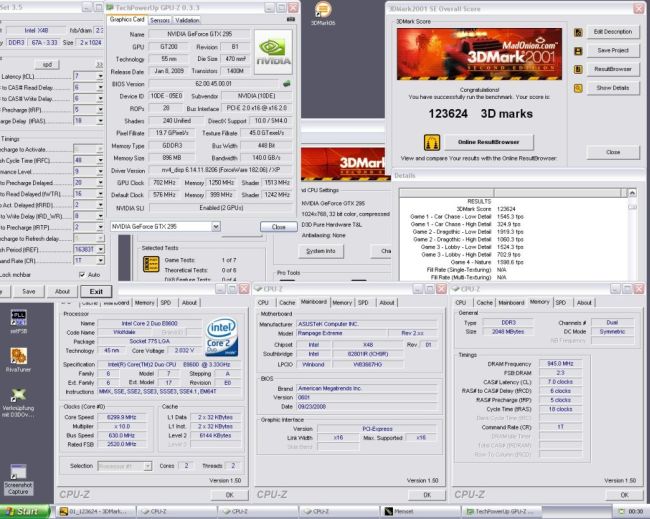Click the 123624 3D marks score text

point(480,114)
